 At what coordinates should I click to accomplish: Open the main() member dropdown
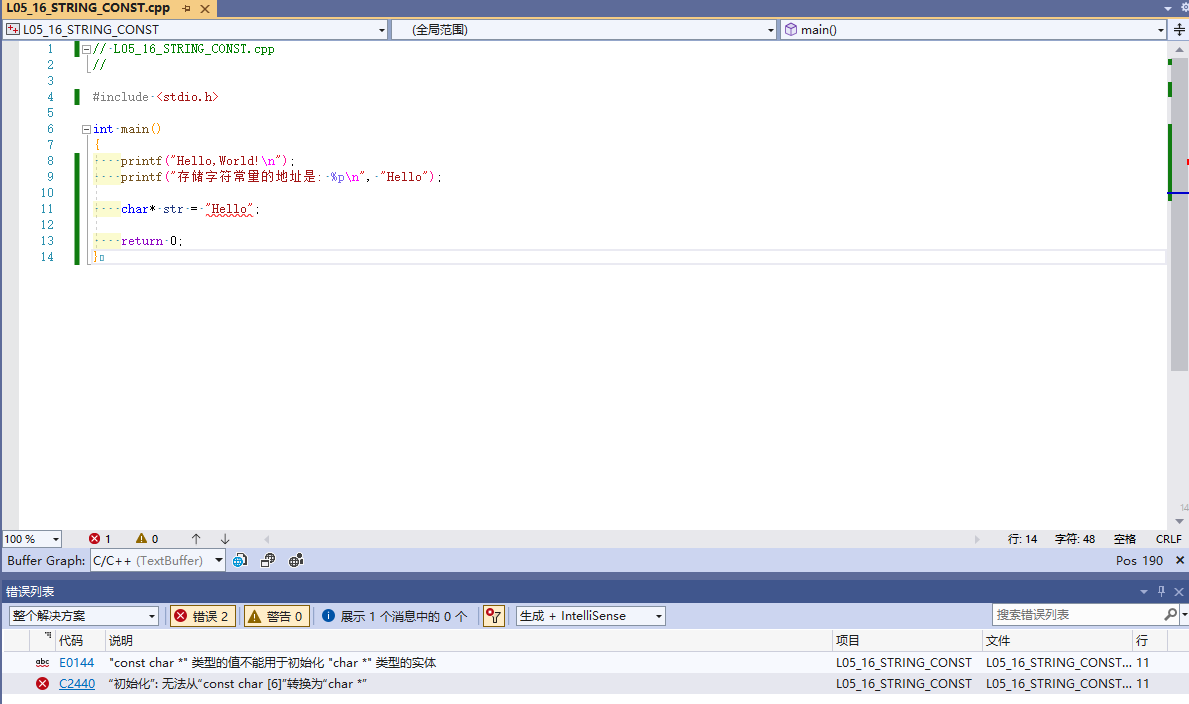click(974, 30)
